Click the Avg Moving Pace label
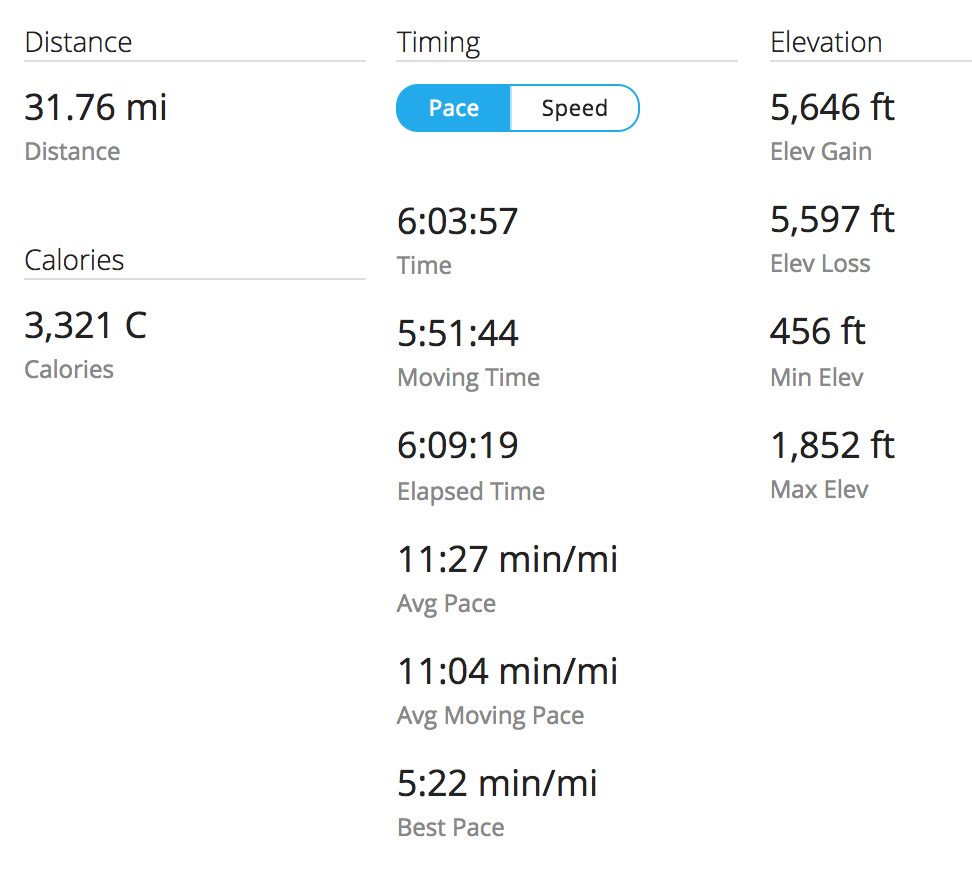The height and width of the screenshot is (872, 972). coord(490,716)
